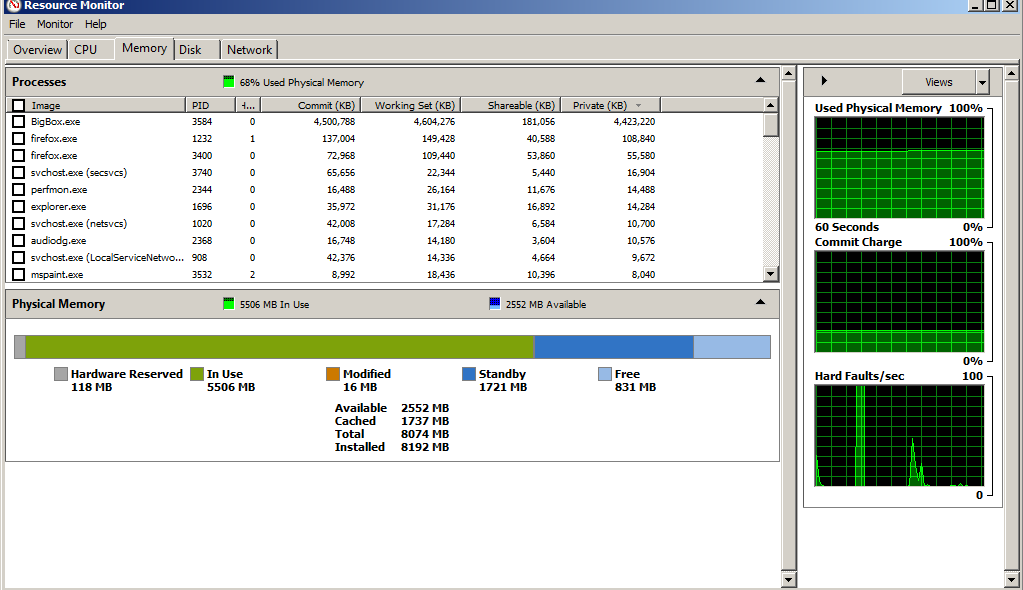Click the Hard Faults/sec graph
The width and height of the screenshot is (1023, 590).
coord(899,436)
